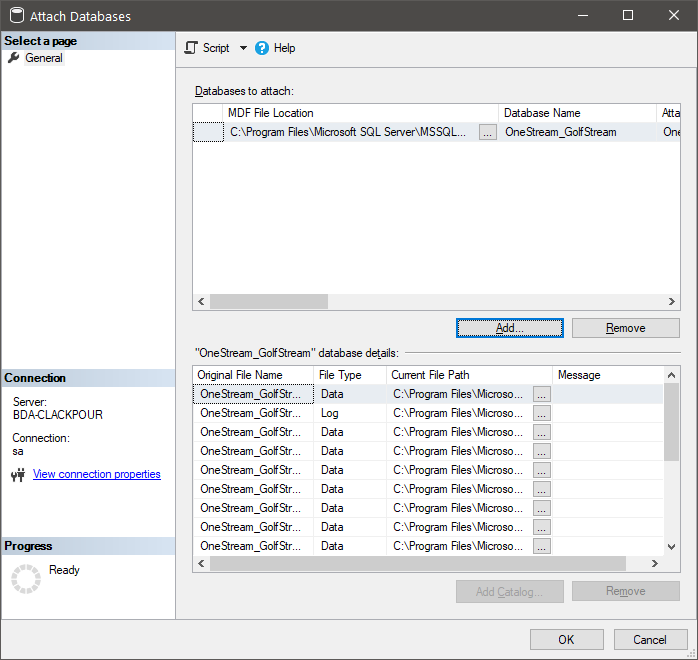
Task: Click the Remove button under databases list
Action: 625,328
